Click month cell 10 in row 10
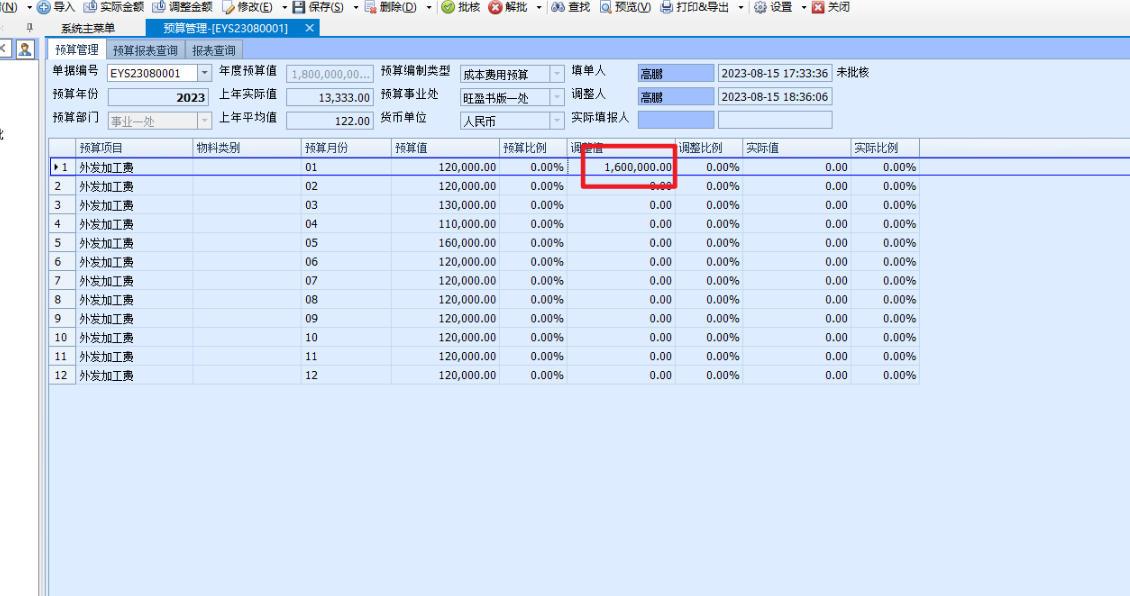Screen dimensions: 1130x596 [347, 337]
